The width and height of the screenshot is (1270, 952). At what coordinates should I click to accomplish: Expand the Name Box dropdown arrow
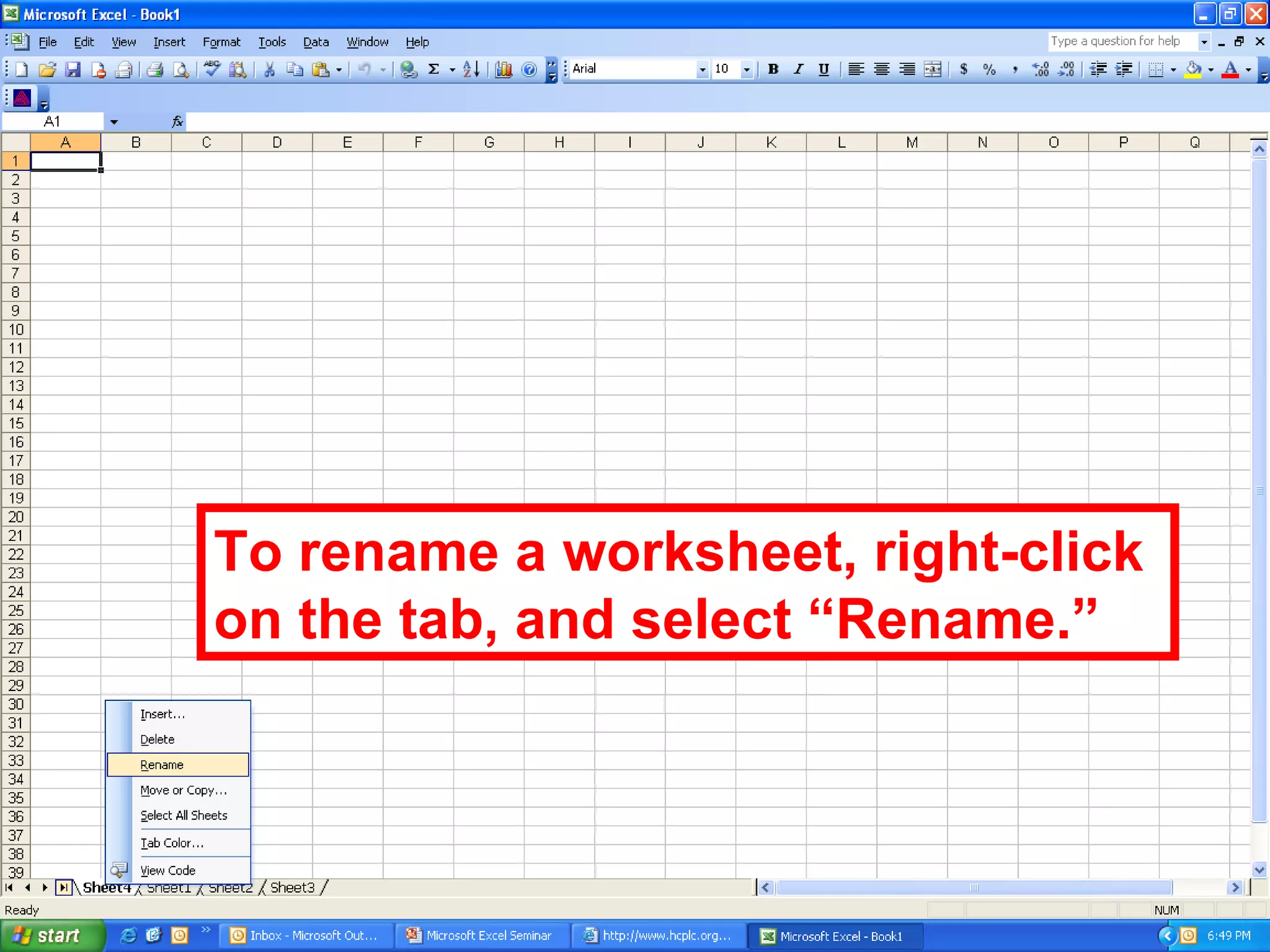pos(113,121)
